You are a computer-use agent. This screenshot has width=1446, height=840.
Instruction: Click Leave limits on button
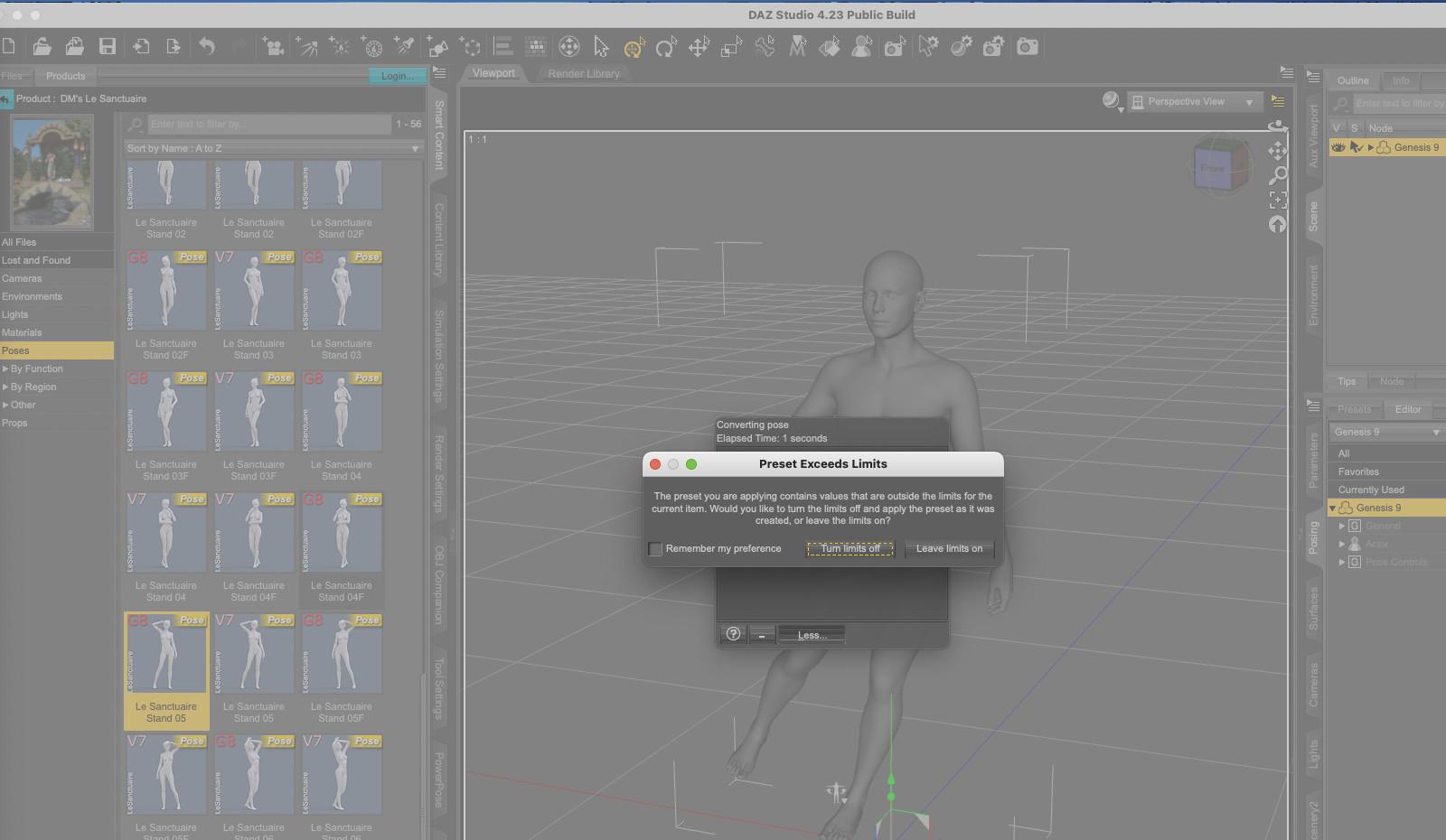point(949,548)
